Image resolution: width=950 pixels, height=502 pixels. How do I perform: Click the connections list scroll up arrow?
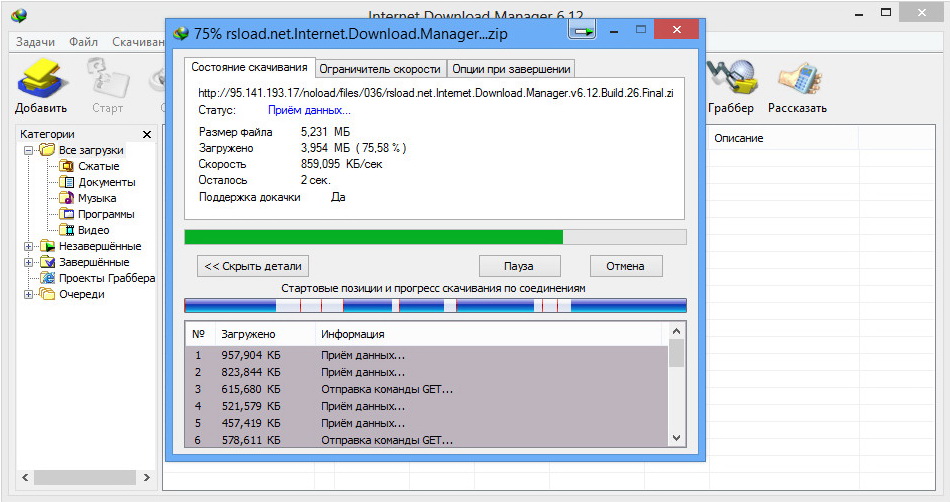coord(677,331)
